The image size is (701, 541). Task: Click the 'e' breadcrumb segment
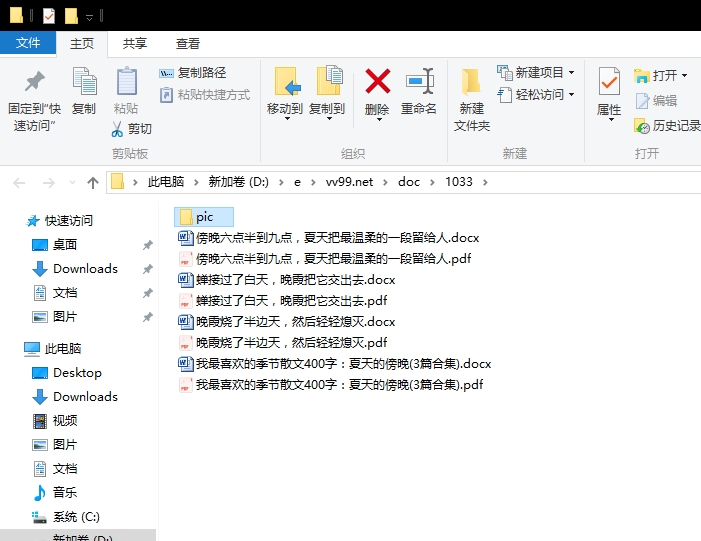coord(297,182)
